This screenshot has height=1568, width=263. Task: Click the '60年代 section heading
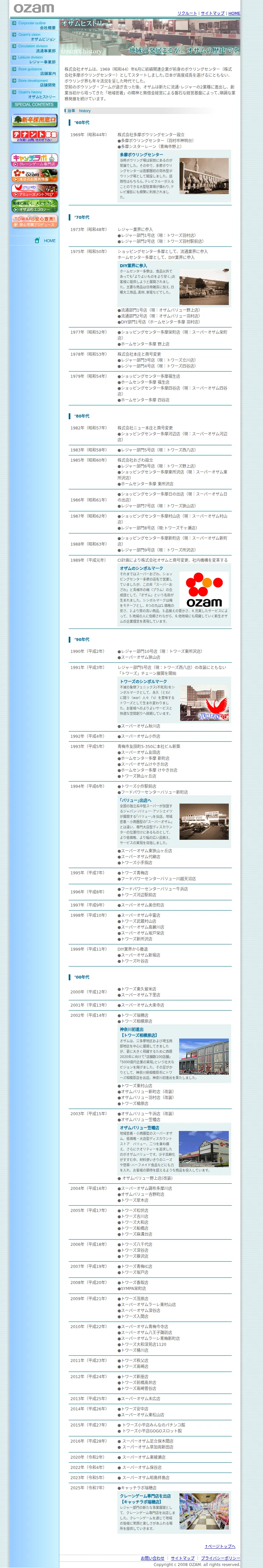(82, 122)
